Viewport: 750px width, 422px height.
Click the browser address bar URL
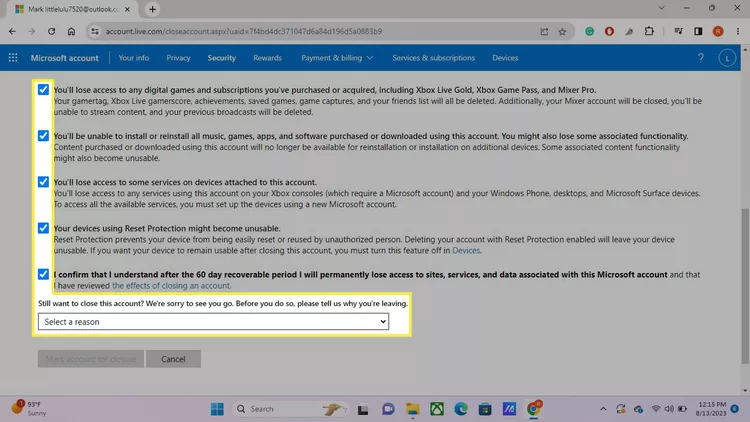tap(243, 31)
